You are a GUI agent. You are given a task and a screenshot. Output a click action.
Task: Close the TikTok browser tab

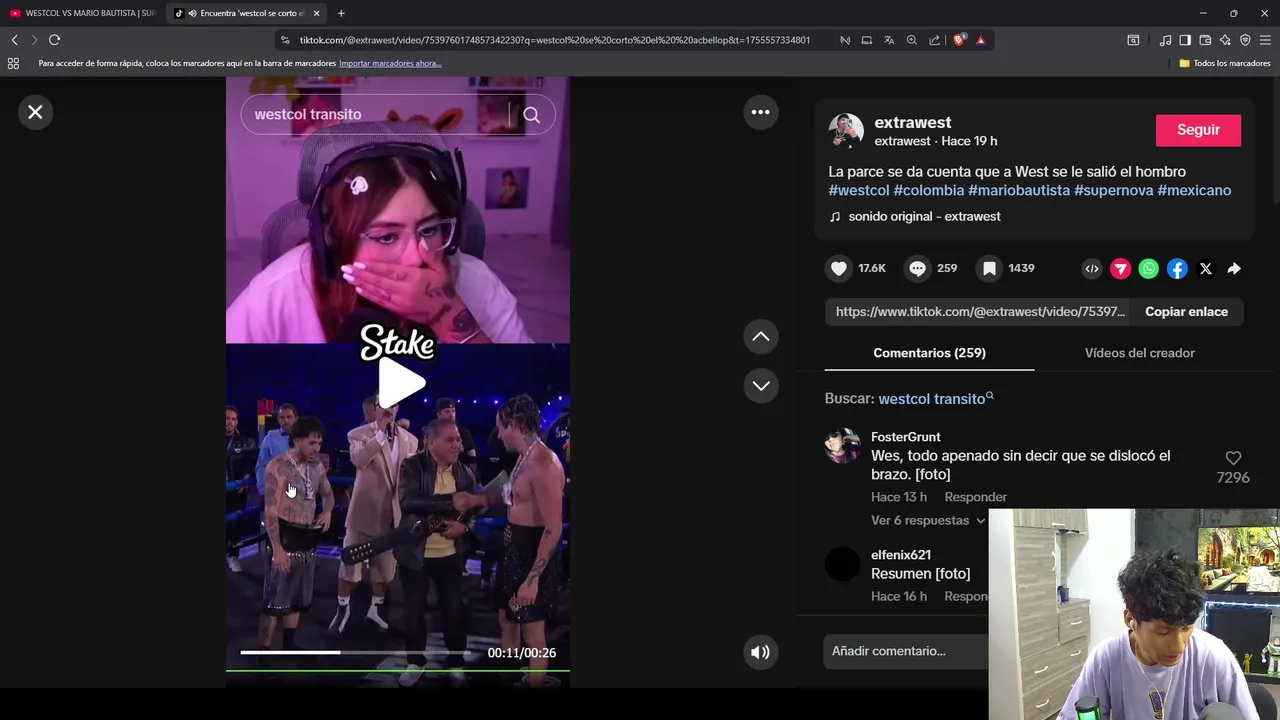click(x=317, y=13)
